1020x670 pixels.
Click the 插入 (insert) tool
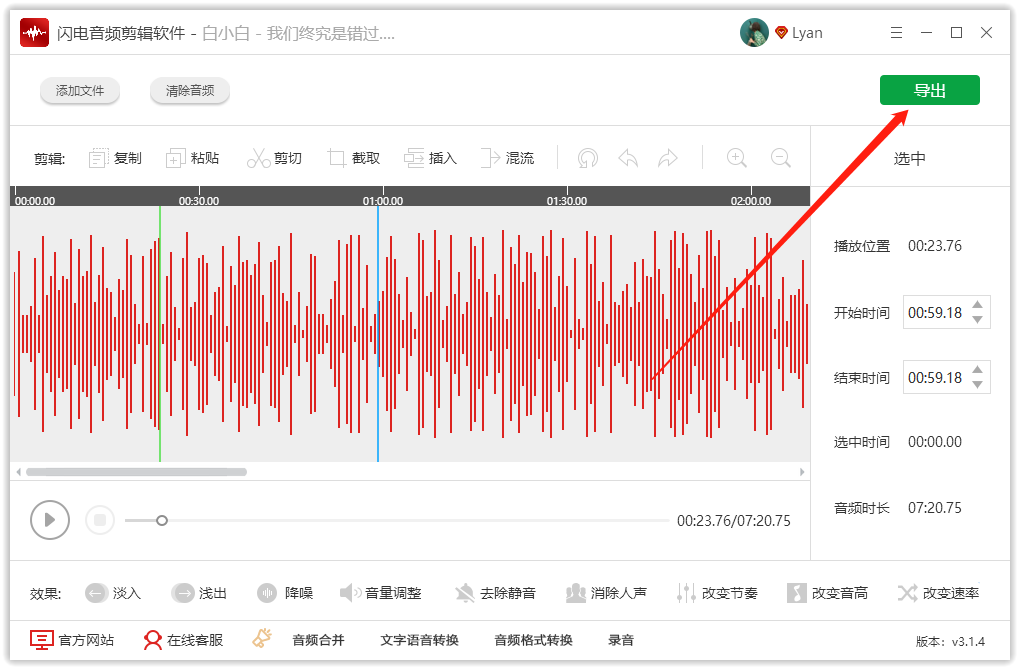[431, 158]
